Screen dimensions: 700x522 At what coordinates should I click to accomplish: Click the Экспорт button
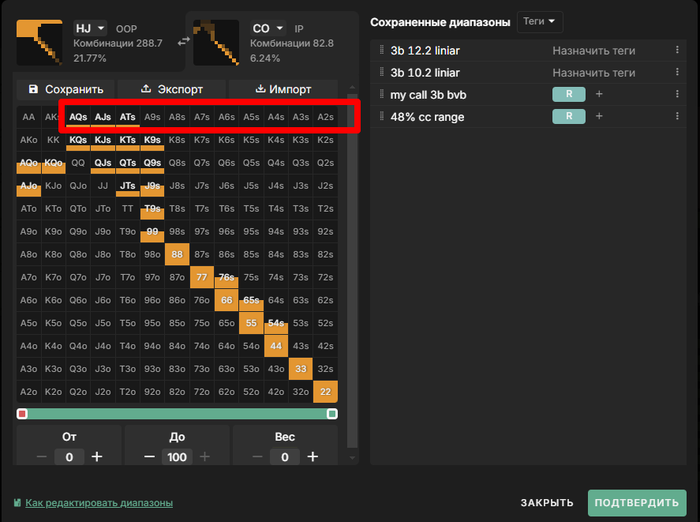[171, 89]
